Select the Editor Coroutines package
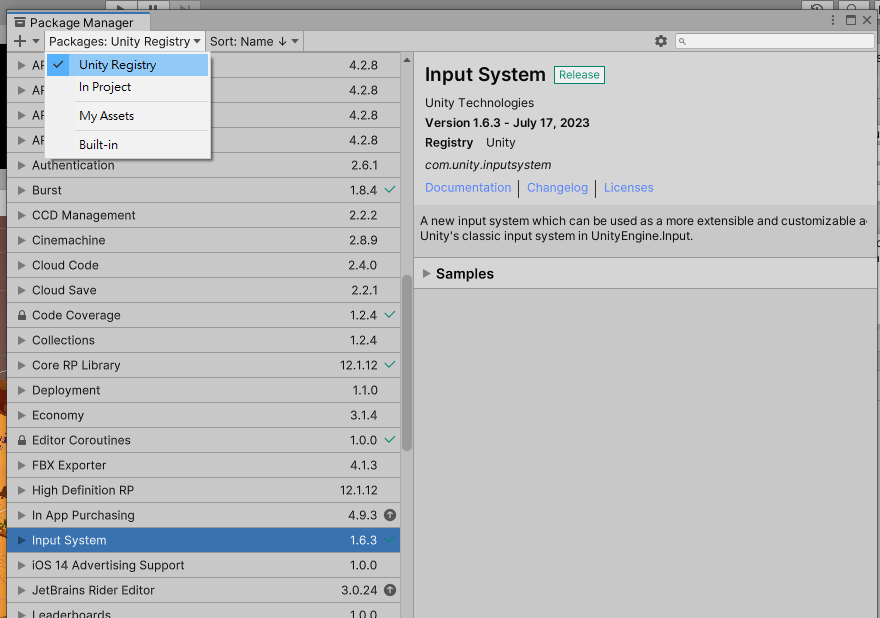The height and width of the screenshot is (618, 880). click(203, 440)
